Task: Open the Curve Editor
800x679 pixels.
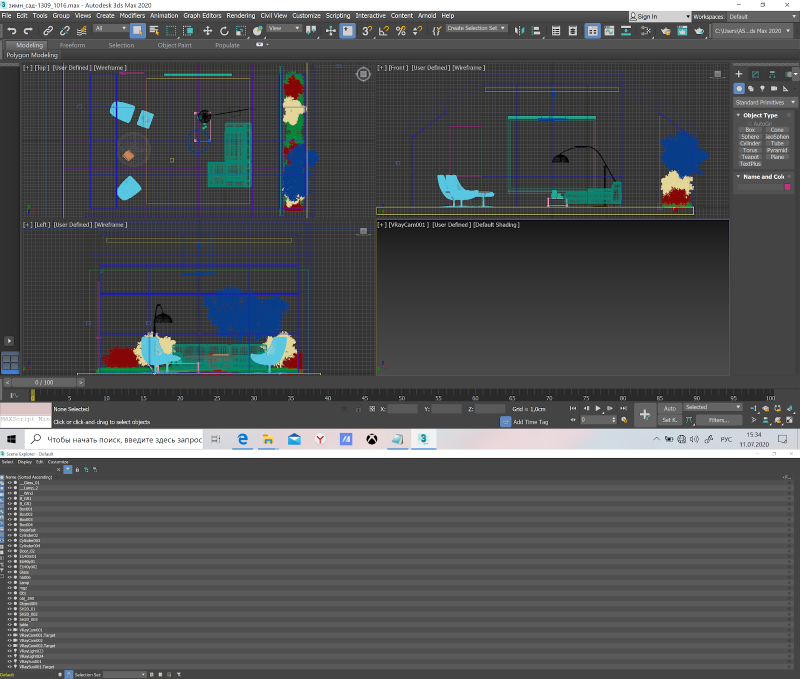Action: pyautogui.click(x=609, y=31)
